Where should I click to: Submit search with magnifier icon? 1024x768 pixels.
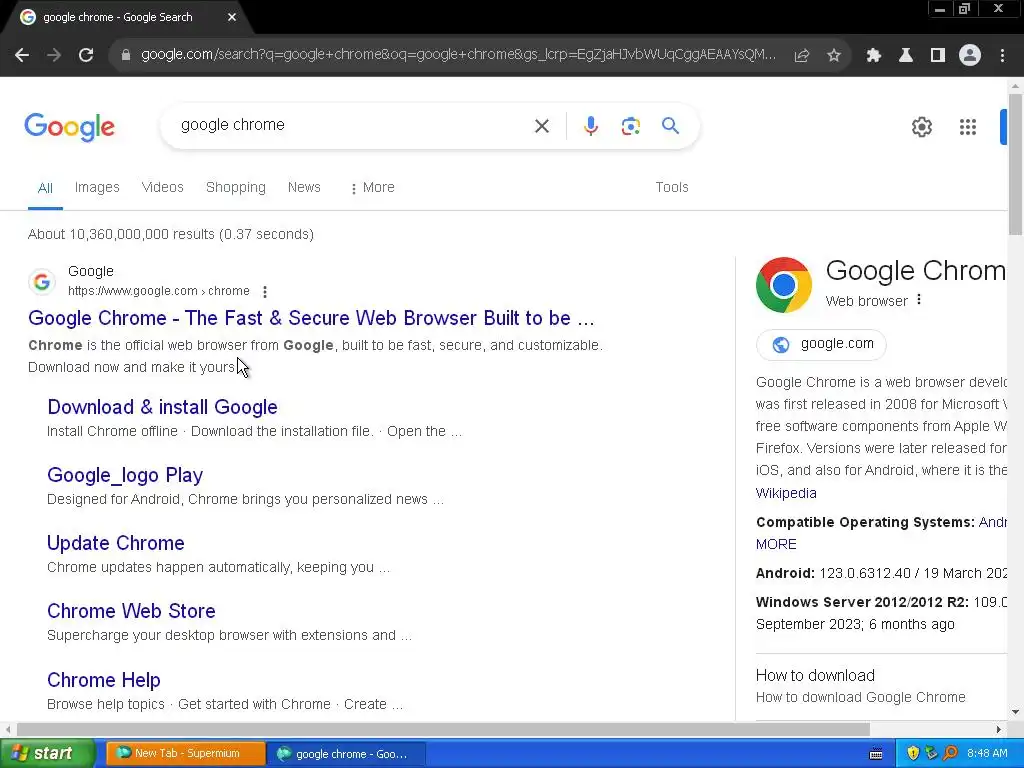670,125
